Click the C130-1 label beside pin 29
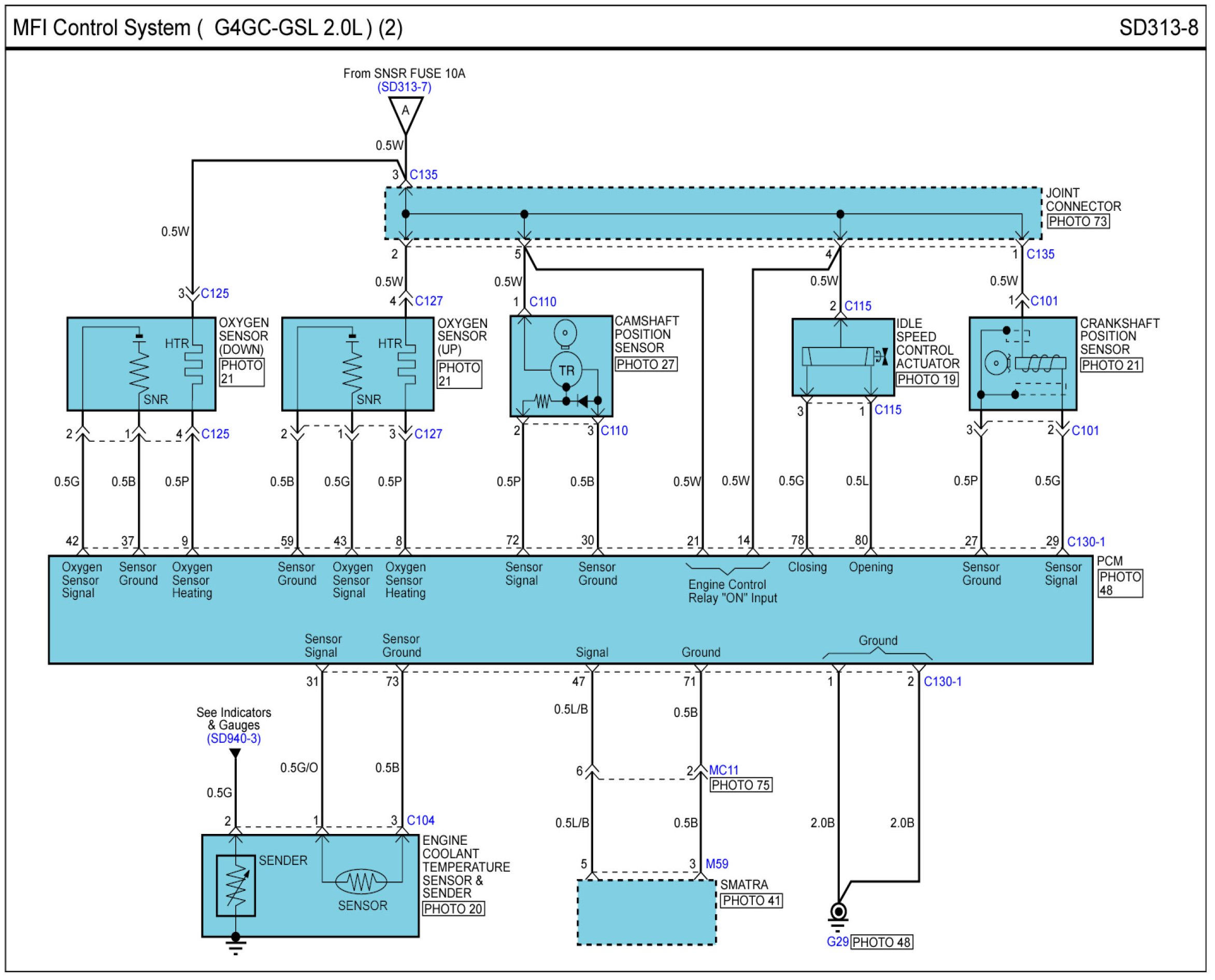The image size is (1215, 980). click(1085, 542)
